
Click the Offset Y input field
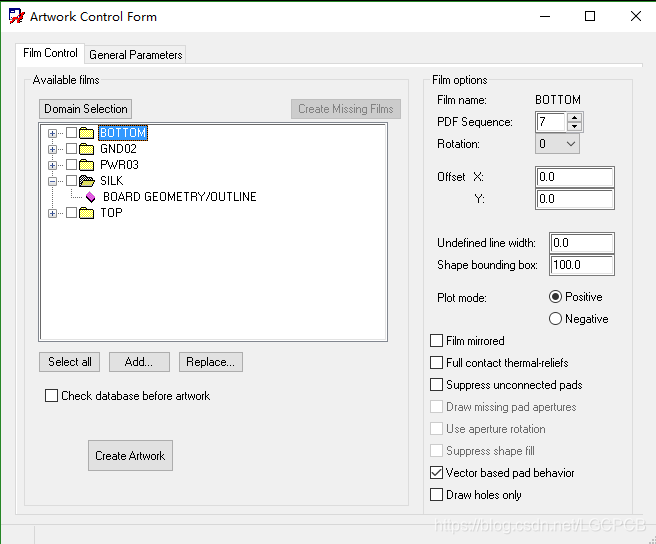click(x=575, y=199)
